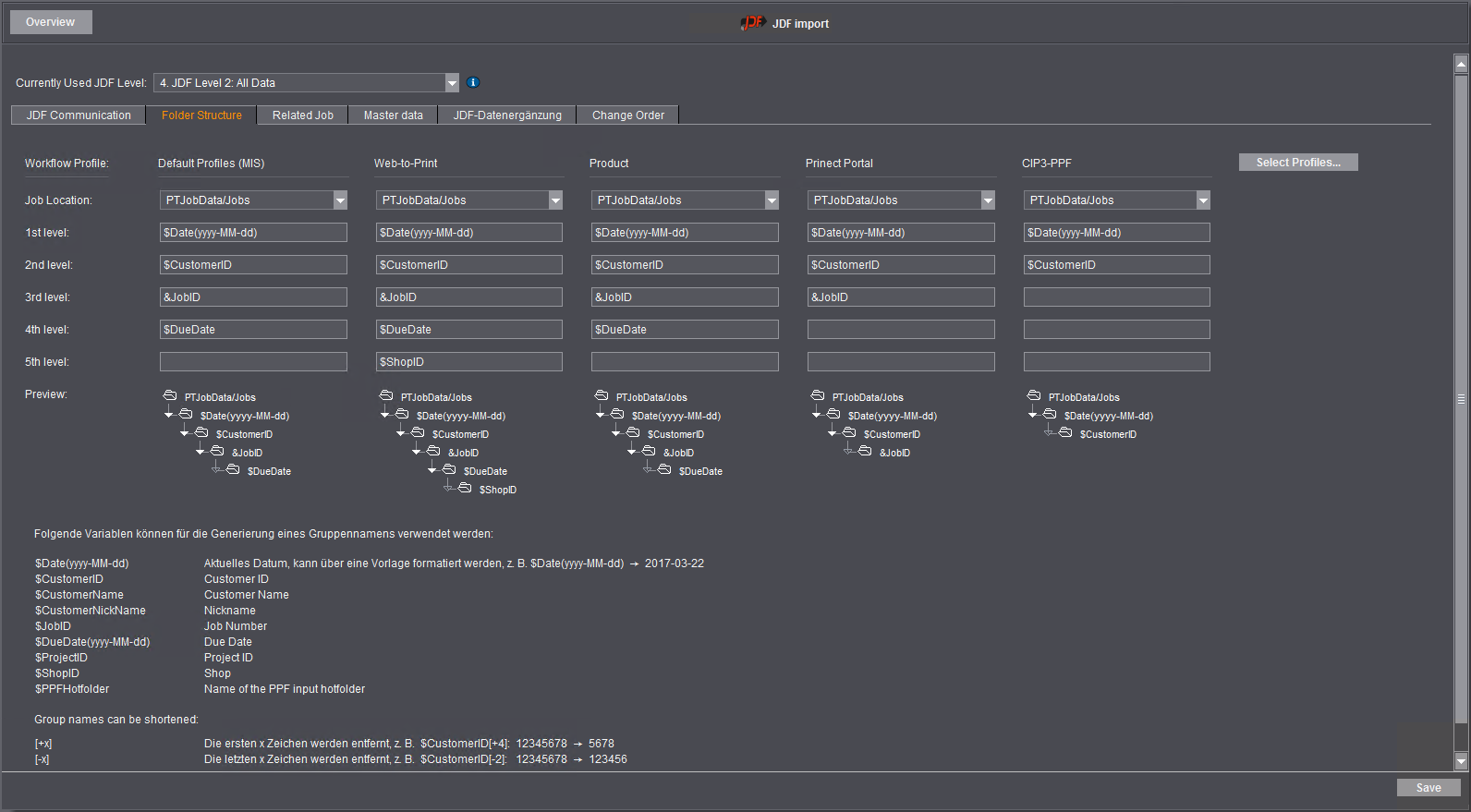
Task: Click $ShopID folder icon in Web-to-Print preview
Action: (465, 488)
